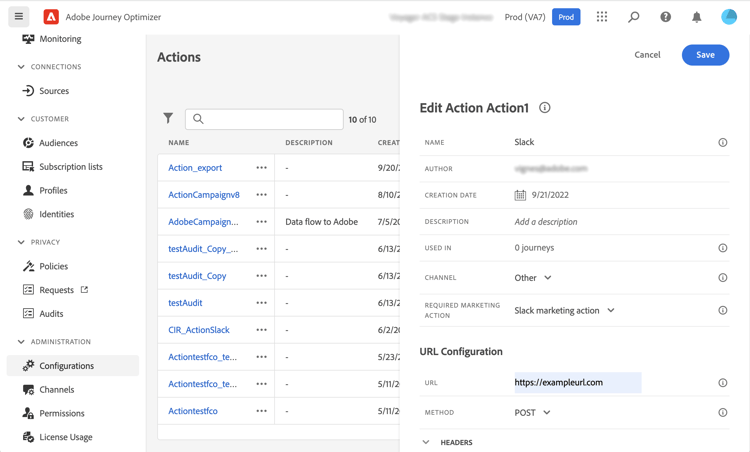This screenshot has width=750, height=452.
Task: Open the Required Marketing Action dropdown
Action: click(x=565, y=311)
